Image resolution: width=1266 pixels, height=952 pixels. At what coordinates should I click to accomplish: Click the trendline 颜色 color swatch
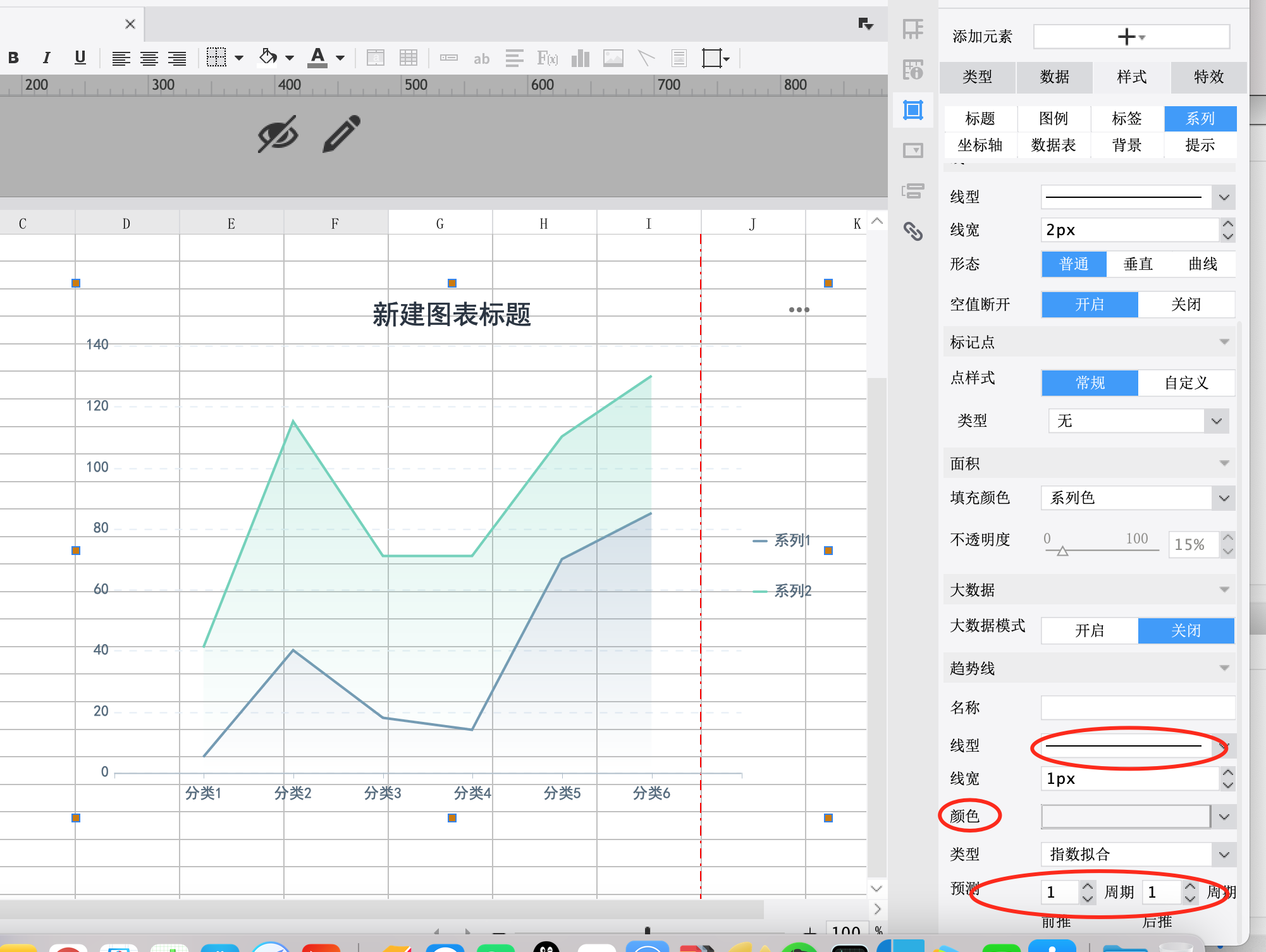coord(1126,817)
